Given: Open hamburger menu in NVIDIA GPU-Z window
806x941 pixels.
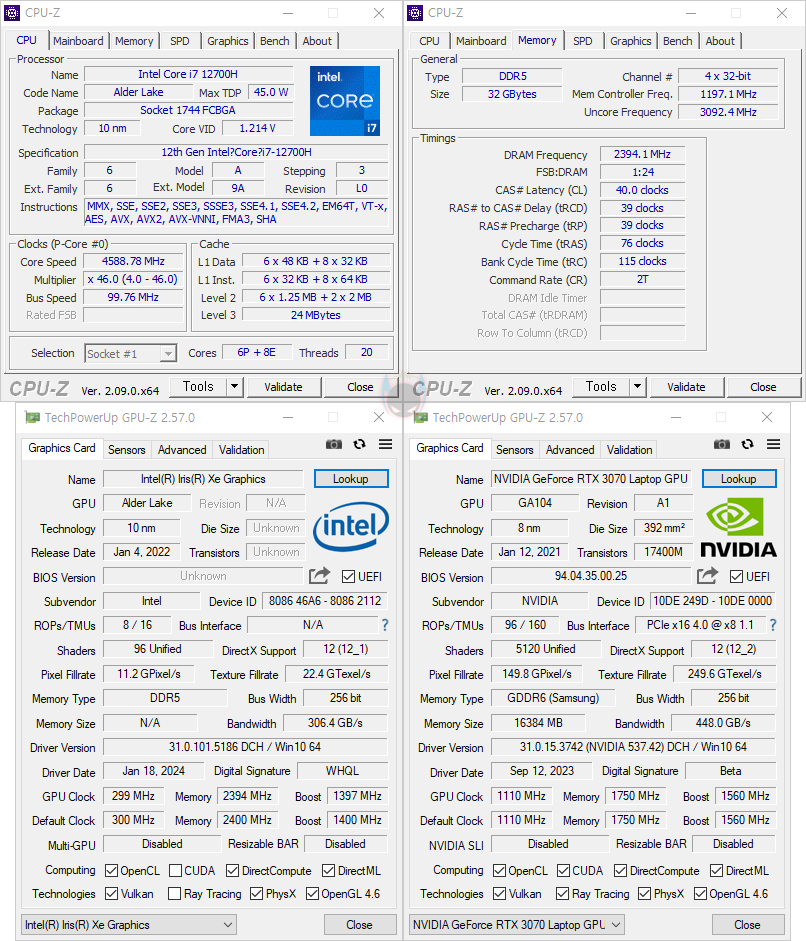Looking at the screenshot, I should [x=774, y=444].
